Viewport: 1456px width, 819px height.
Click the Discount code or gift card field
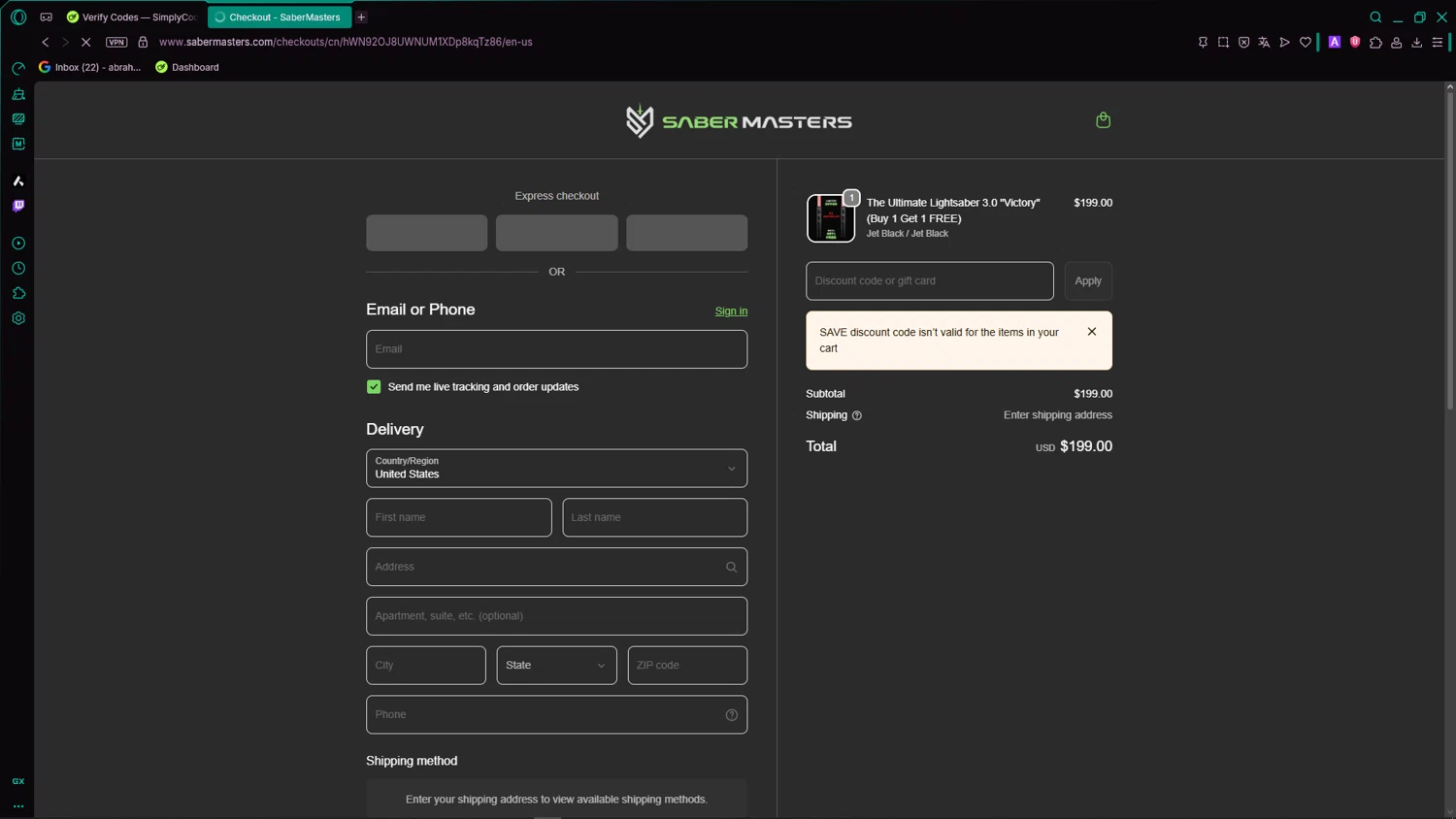pyautogui.click(x=930, y=281)
